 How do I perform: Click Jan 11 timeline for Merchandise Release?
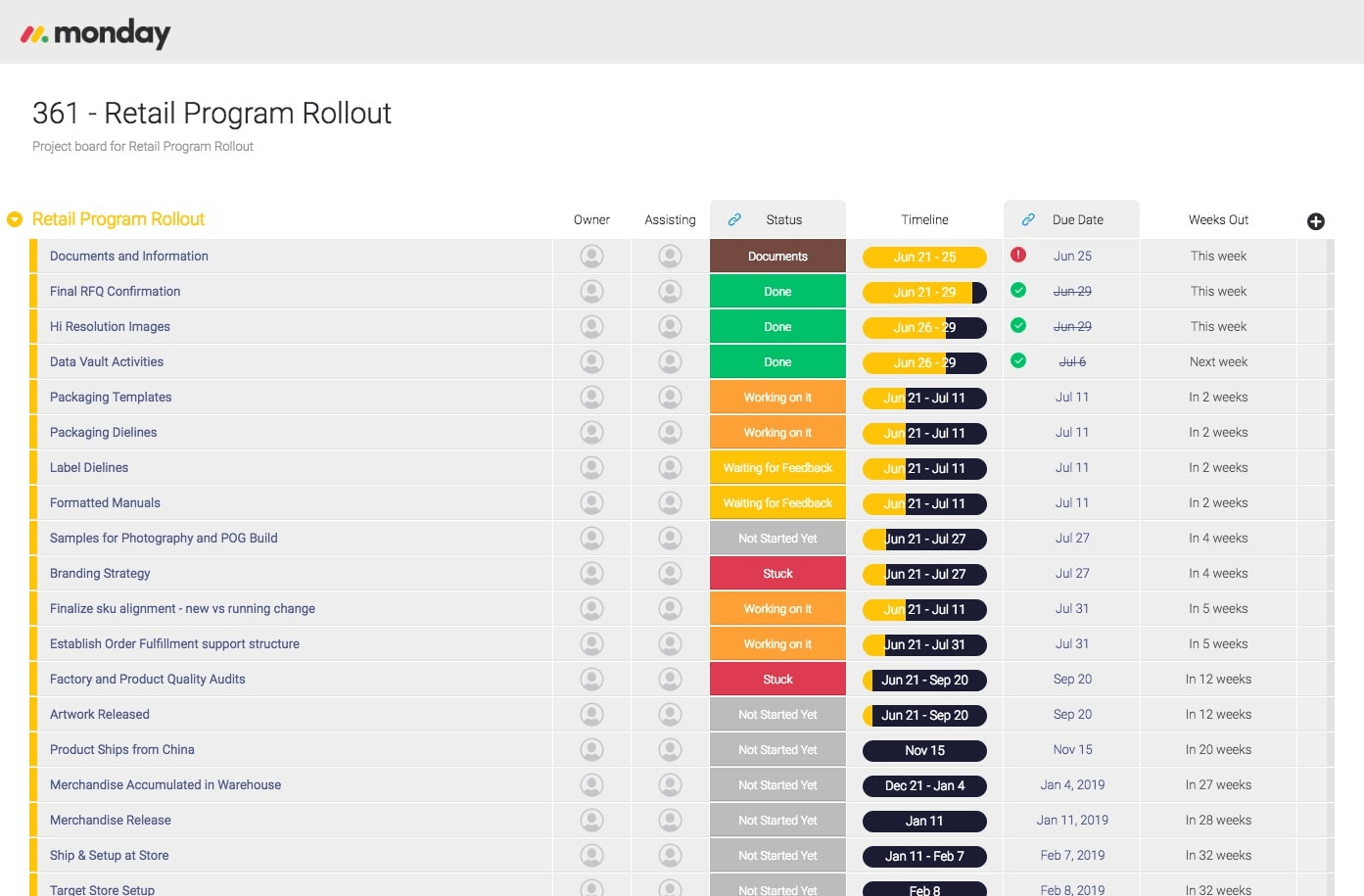pos(924,821)
